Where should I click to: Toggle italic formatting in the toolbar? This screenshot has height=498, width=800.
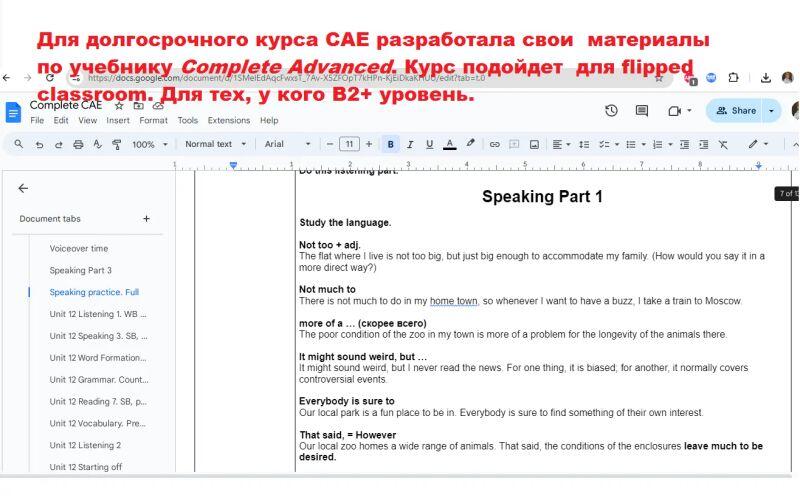[x=410, y=144]
